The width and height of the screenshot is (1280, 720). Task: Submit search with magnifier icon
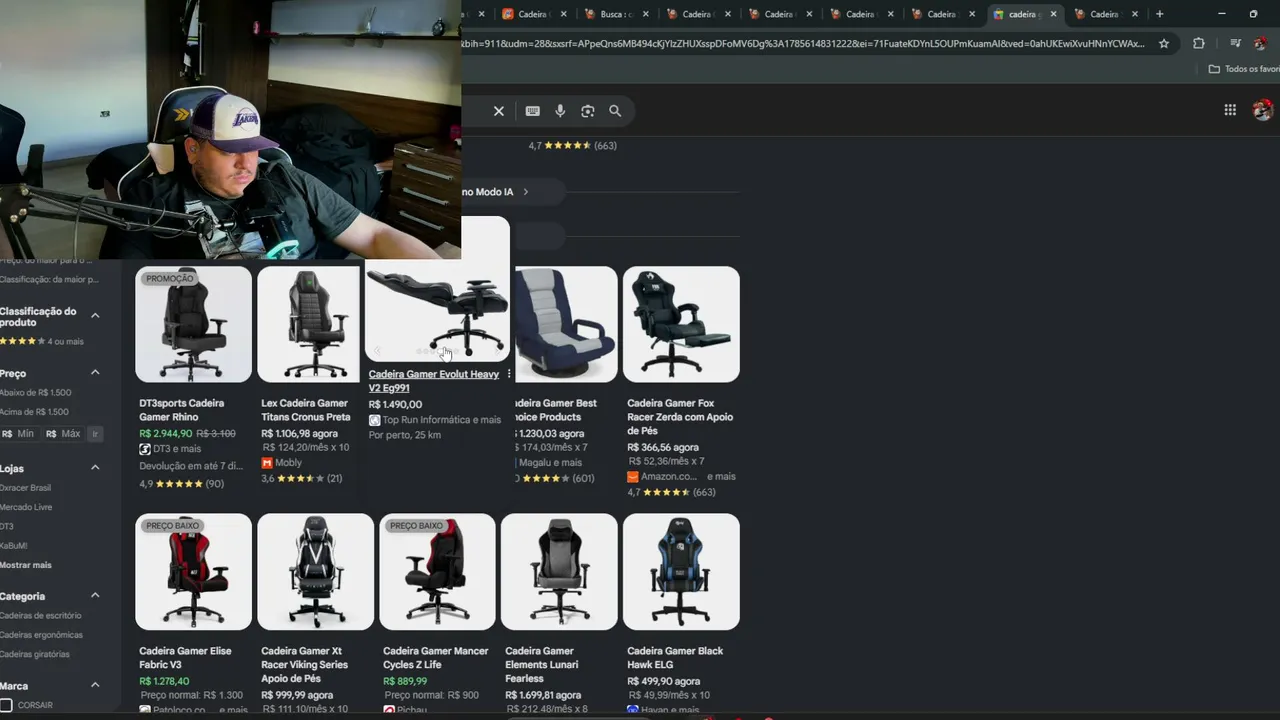tap(615, 111)
